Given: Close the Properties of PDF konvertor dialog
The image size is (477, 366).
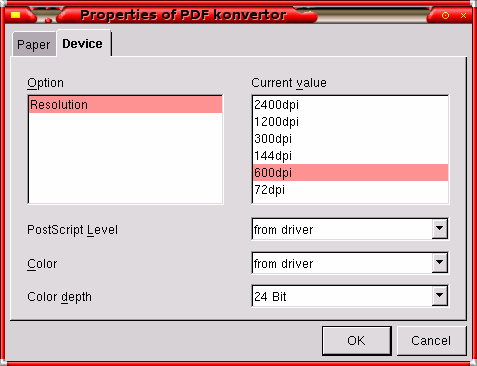Looking at the screenshot, I should tap(463, 15).
